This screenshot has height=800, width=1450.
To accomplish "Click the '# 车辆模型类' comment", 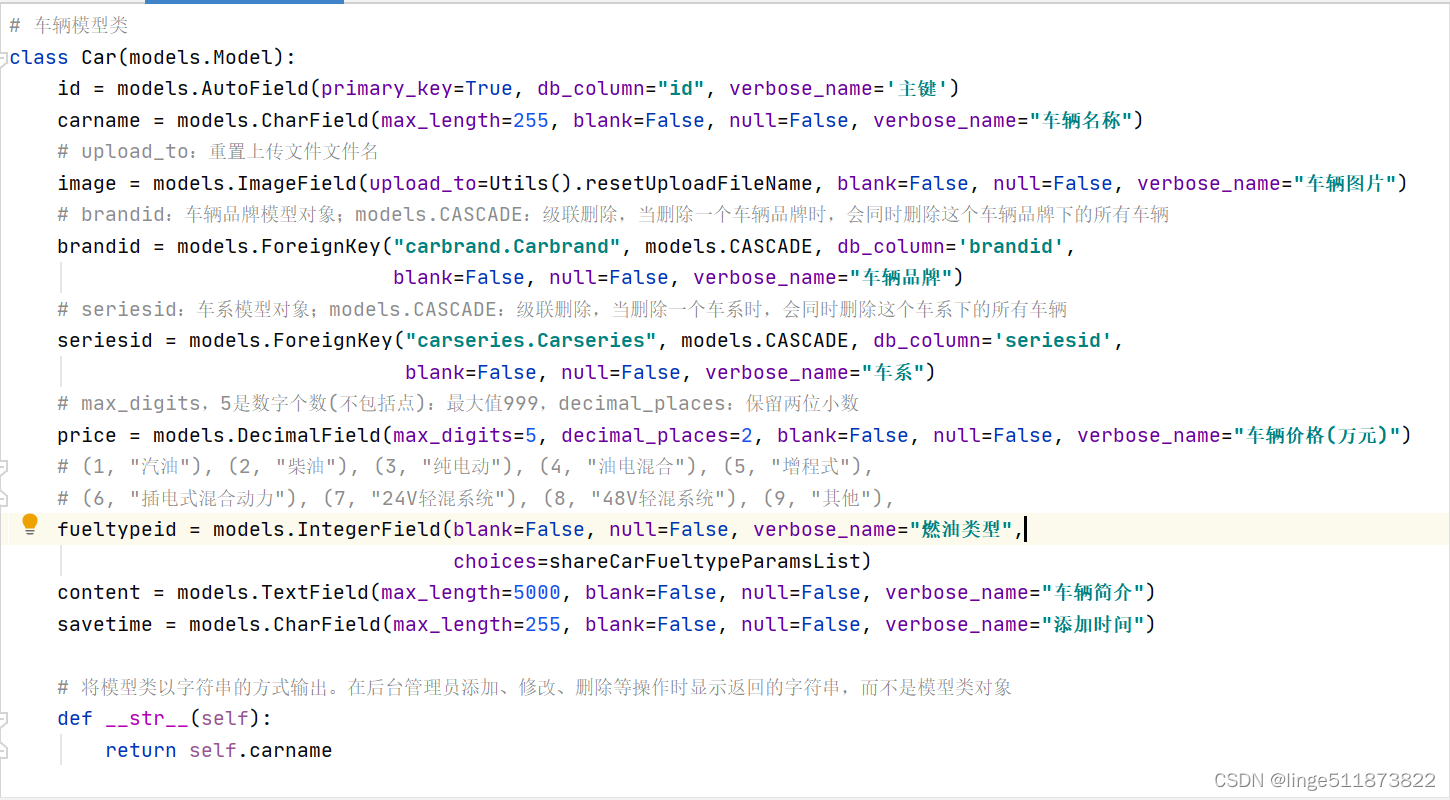I will pyautogui.click(x=69, y=26).
